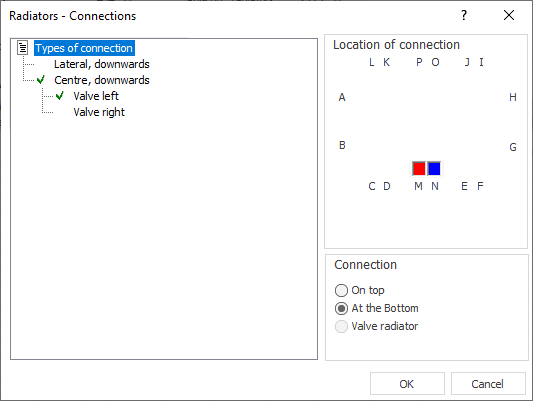Select the At the Bottom radio button
533x401 pixels.
341,308
